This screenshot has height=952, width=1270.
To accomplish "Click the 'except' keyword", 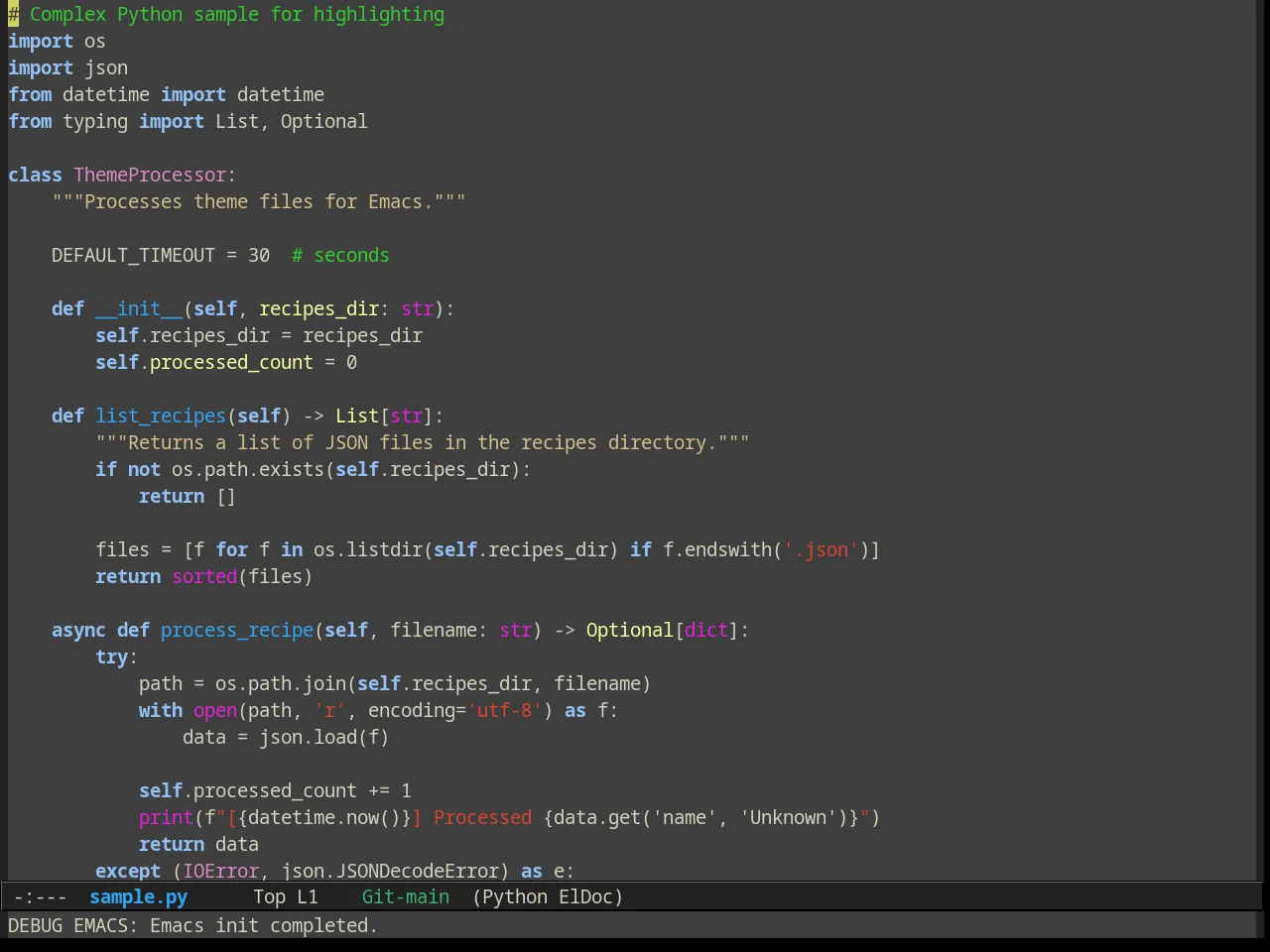I will pos(128,872).
